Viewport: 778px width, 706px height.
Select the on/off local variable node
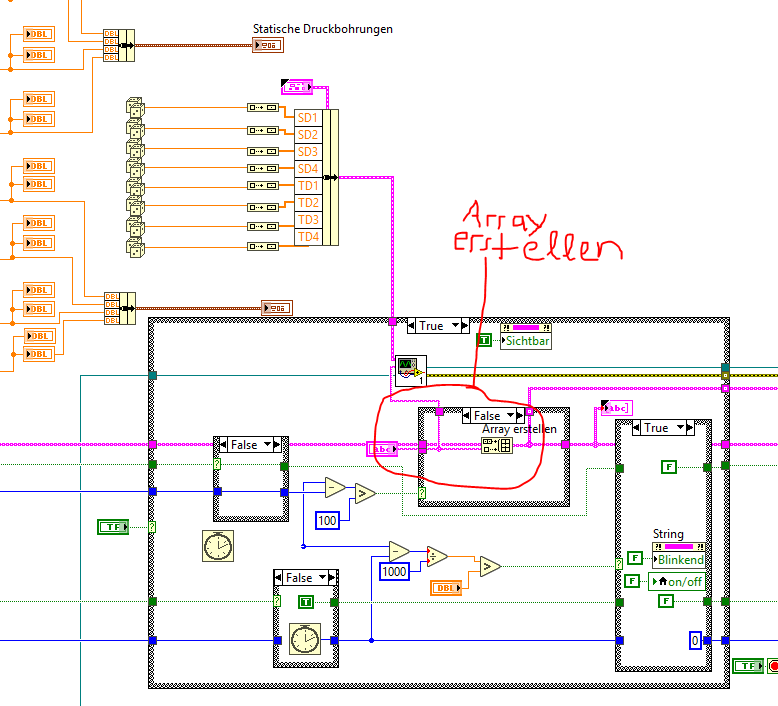[x=677, y=581]
